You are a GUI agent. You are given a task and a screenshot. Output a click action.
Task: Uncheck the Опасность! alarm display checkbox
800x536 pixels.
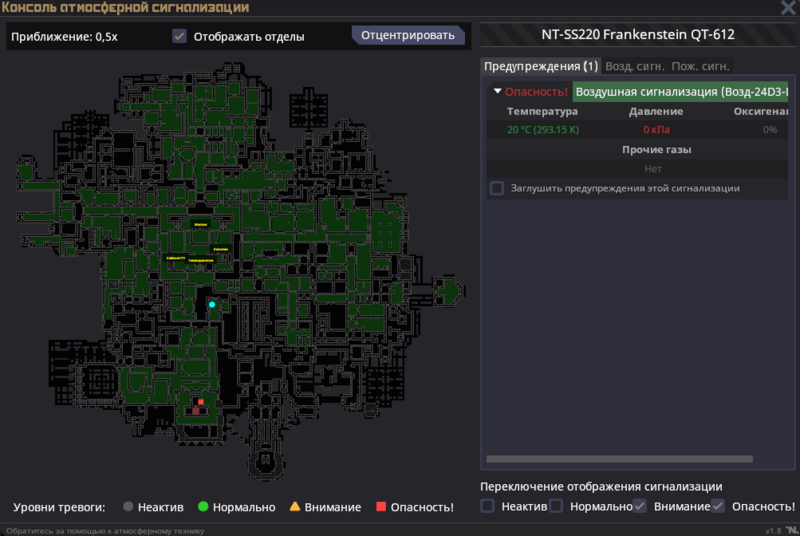coord(717,506)
